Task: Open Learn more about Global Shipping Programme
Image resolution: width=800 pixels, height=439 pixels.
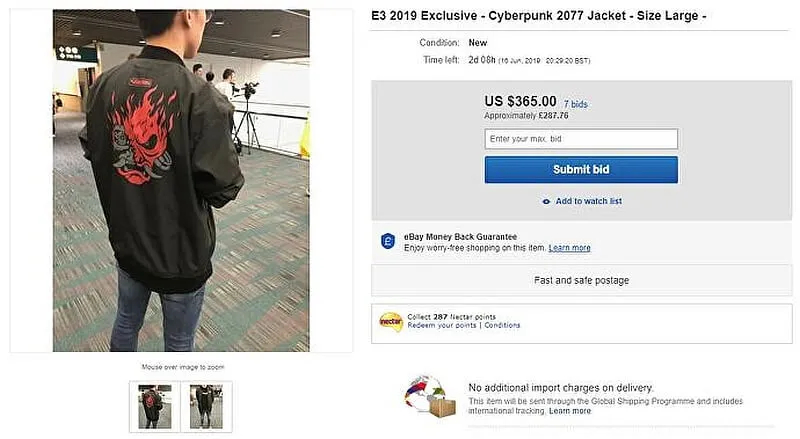Action: [x=569, y=411]
